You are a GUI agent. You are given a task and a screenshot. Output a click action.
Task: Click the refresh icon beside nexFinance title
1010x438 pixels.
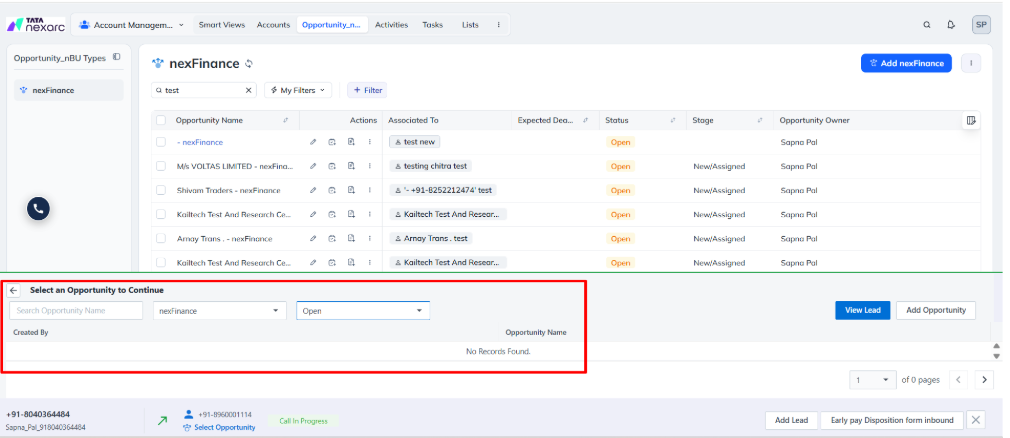click(249, 64)
